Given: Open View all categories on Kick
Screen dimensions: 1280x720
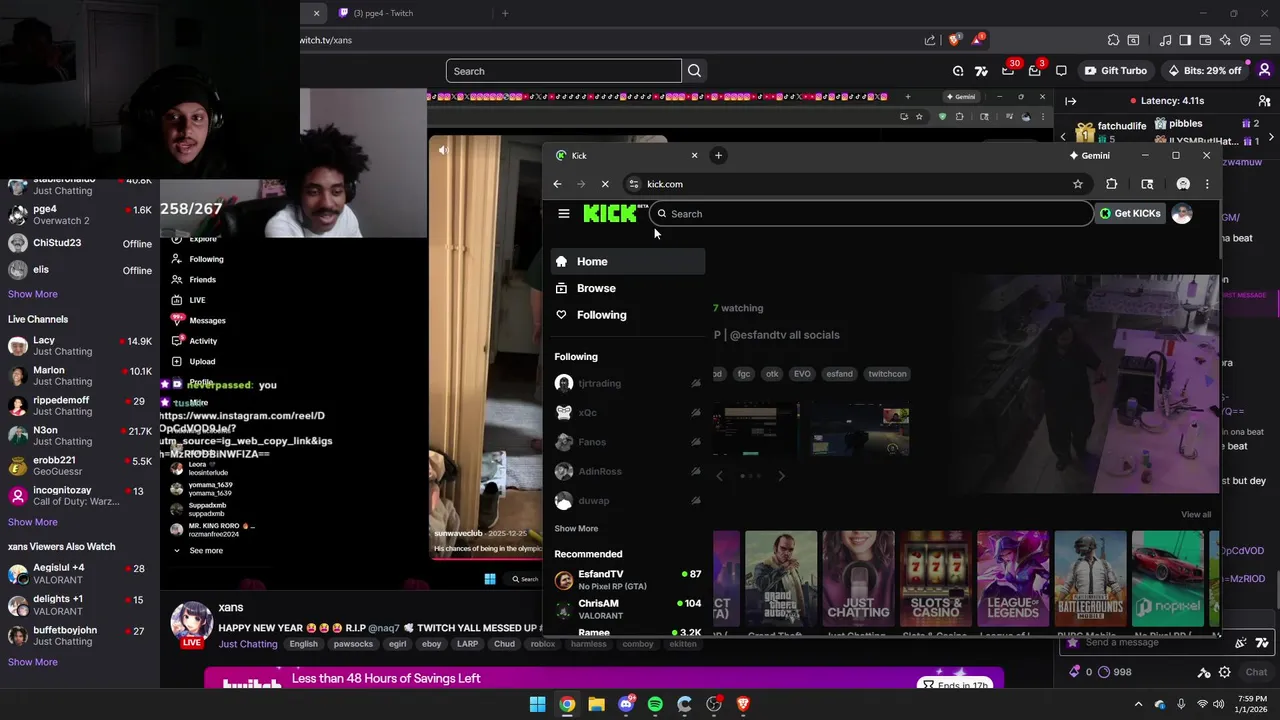Looking at the screenshot, I should pos(1196,514).
